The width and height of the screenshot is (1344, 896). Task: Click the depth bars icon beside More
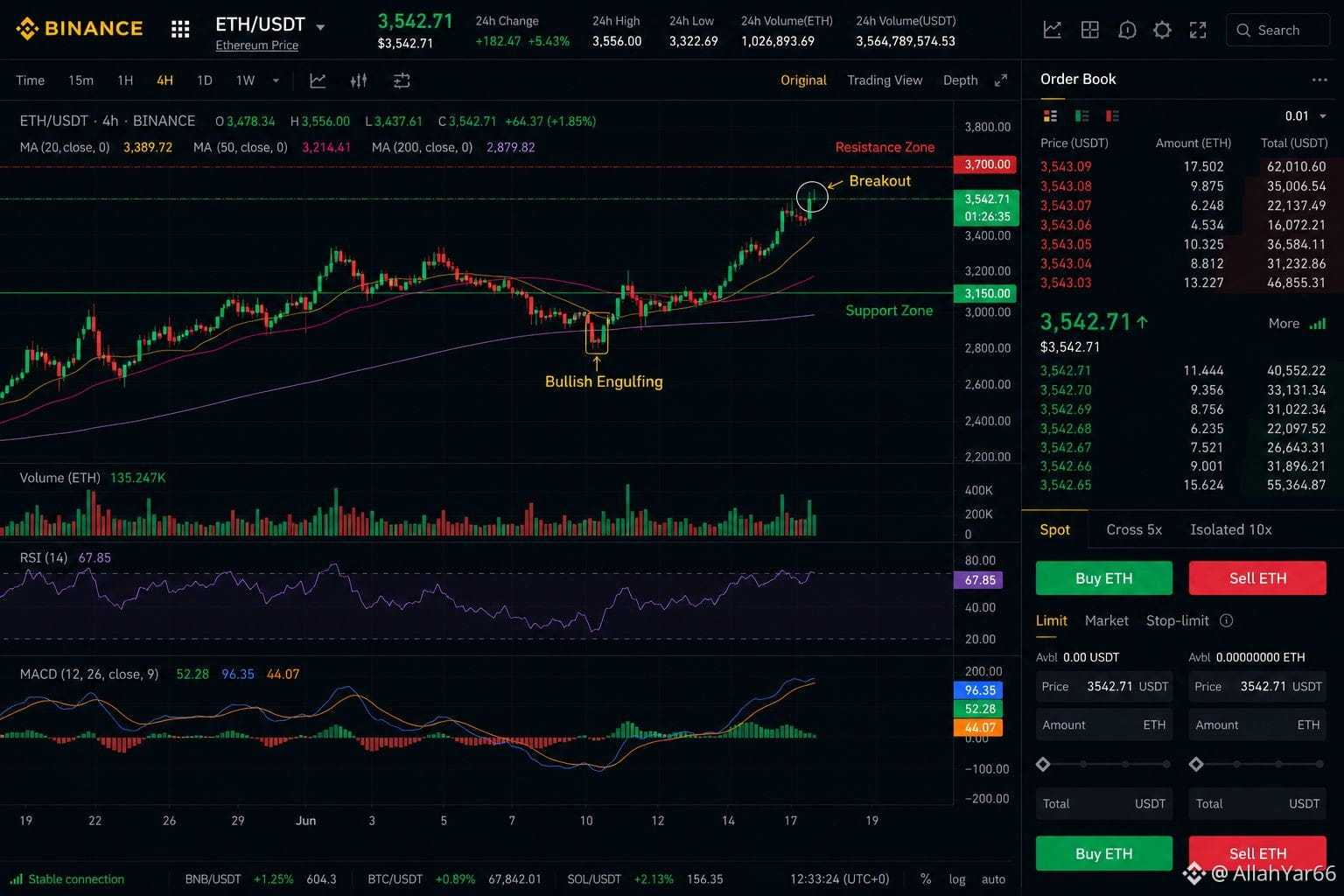1318,324
